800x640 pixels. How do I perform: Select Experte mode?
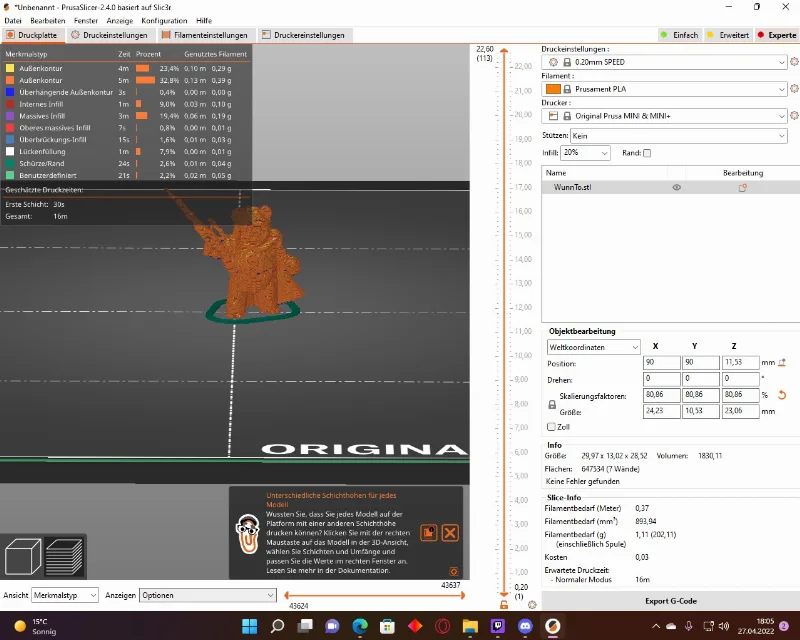click(x=776, y=35)
